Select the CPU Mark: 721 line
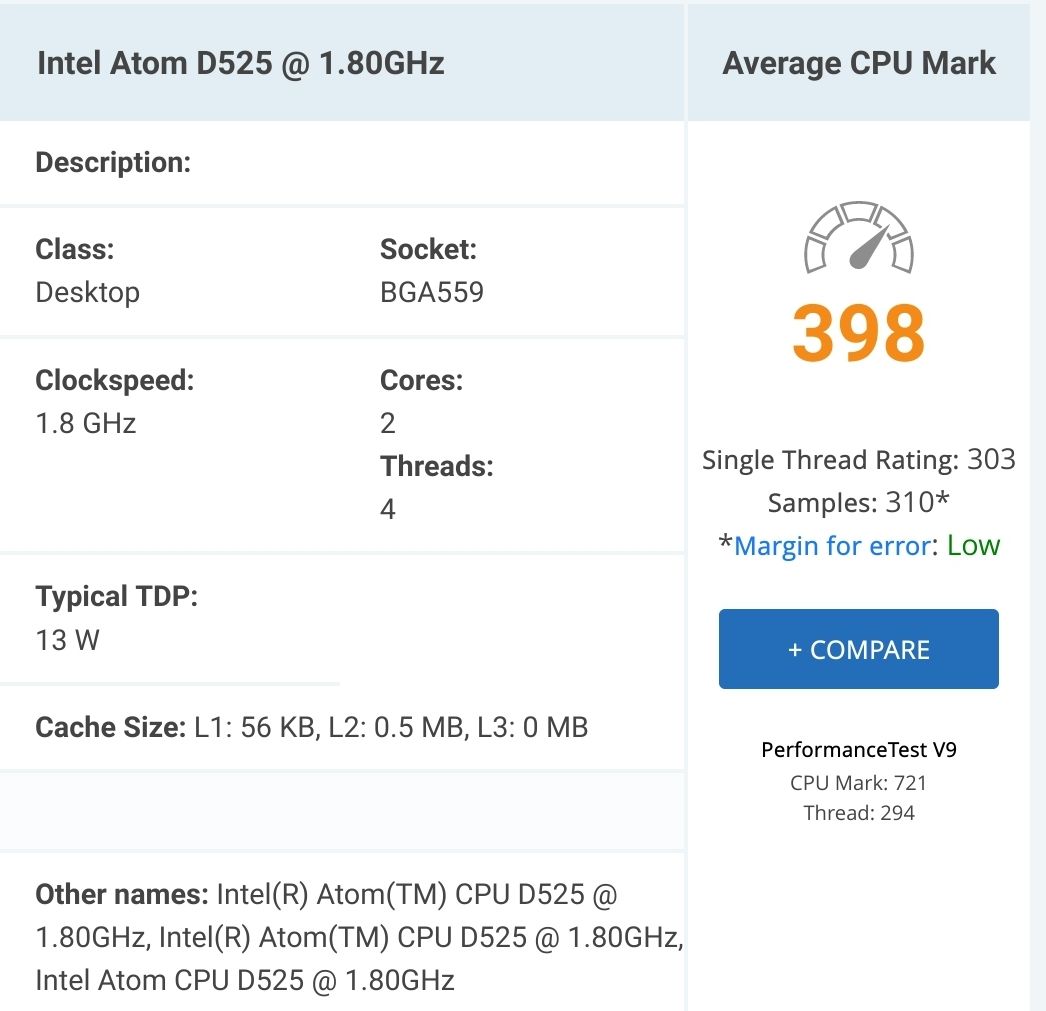 click(859, 783)
